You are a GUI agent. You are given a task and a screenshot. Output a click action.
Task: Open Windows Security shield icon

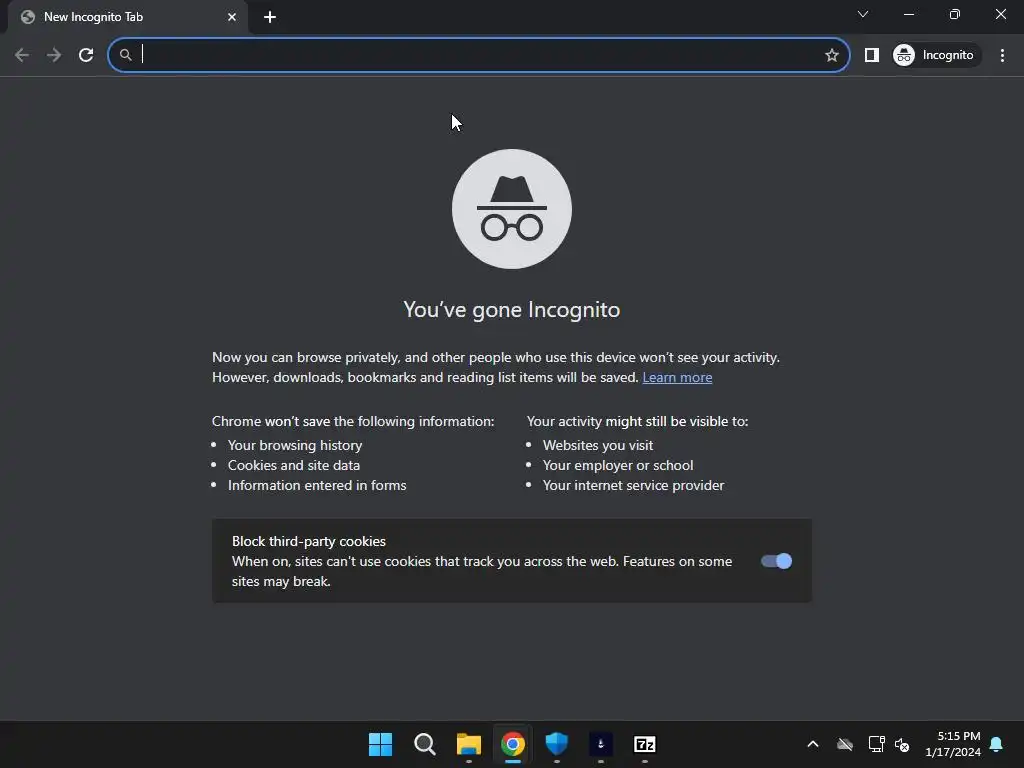[x=556, y=744]
